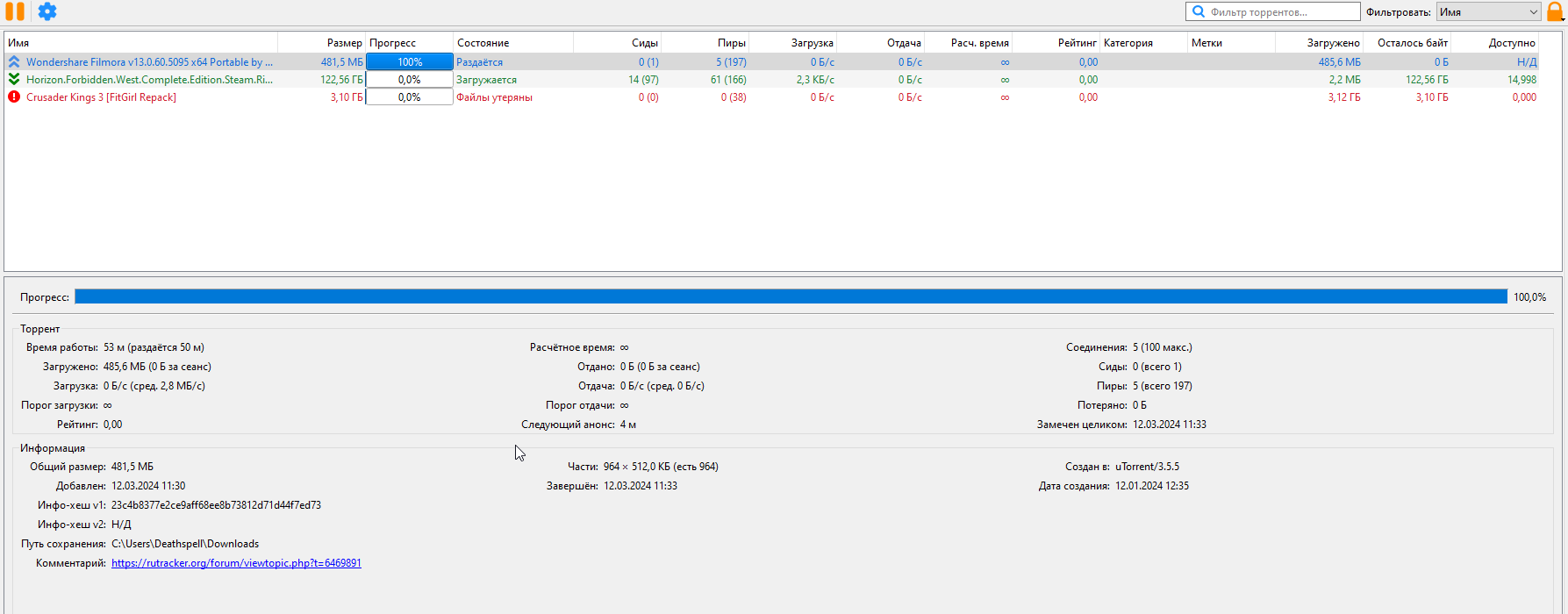1568x614 pixels.
Task: Sort by the Прогресс column header
Action: (410, 42)
